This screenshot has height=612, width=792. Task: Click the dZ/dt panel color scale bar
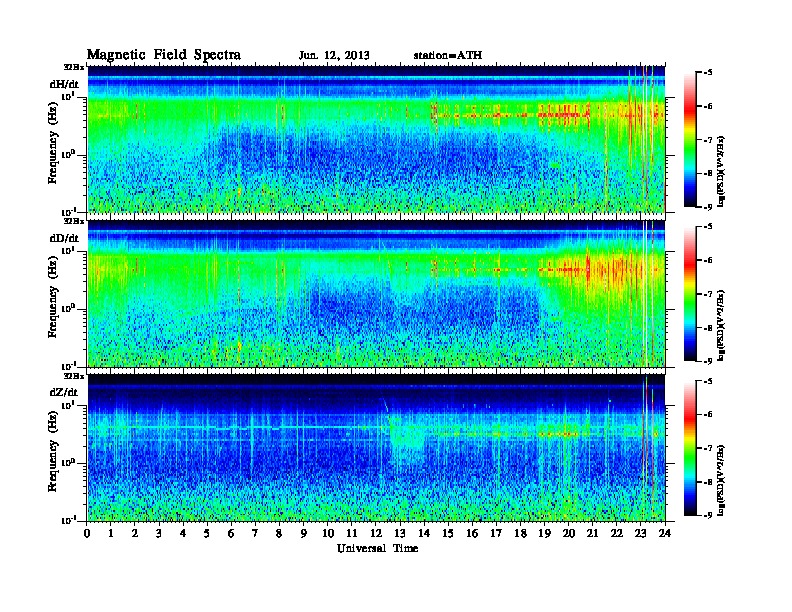(x=690, y=448)
